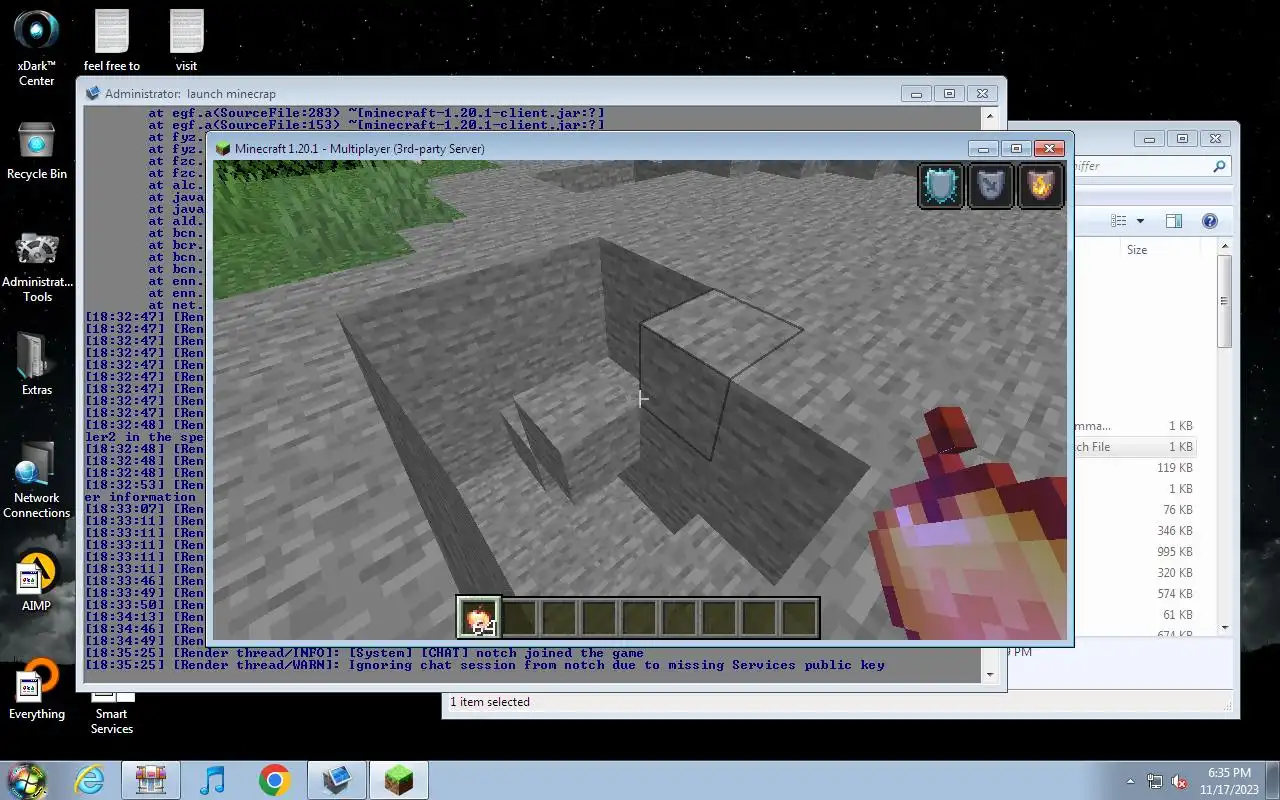Open the Recycle Bin desktop icon
The image size is (1280, 800).
pyautogui.click(x=37, y=152)
